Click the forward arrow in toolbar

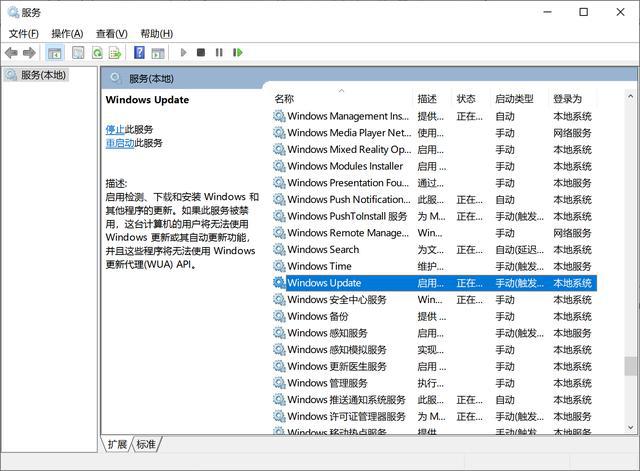pyautogui.click(x=29, y=52)
